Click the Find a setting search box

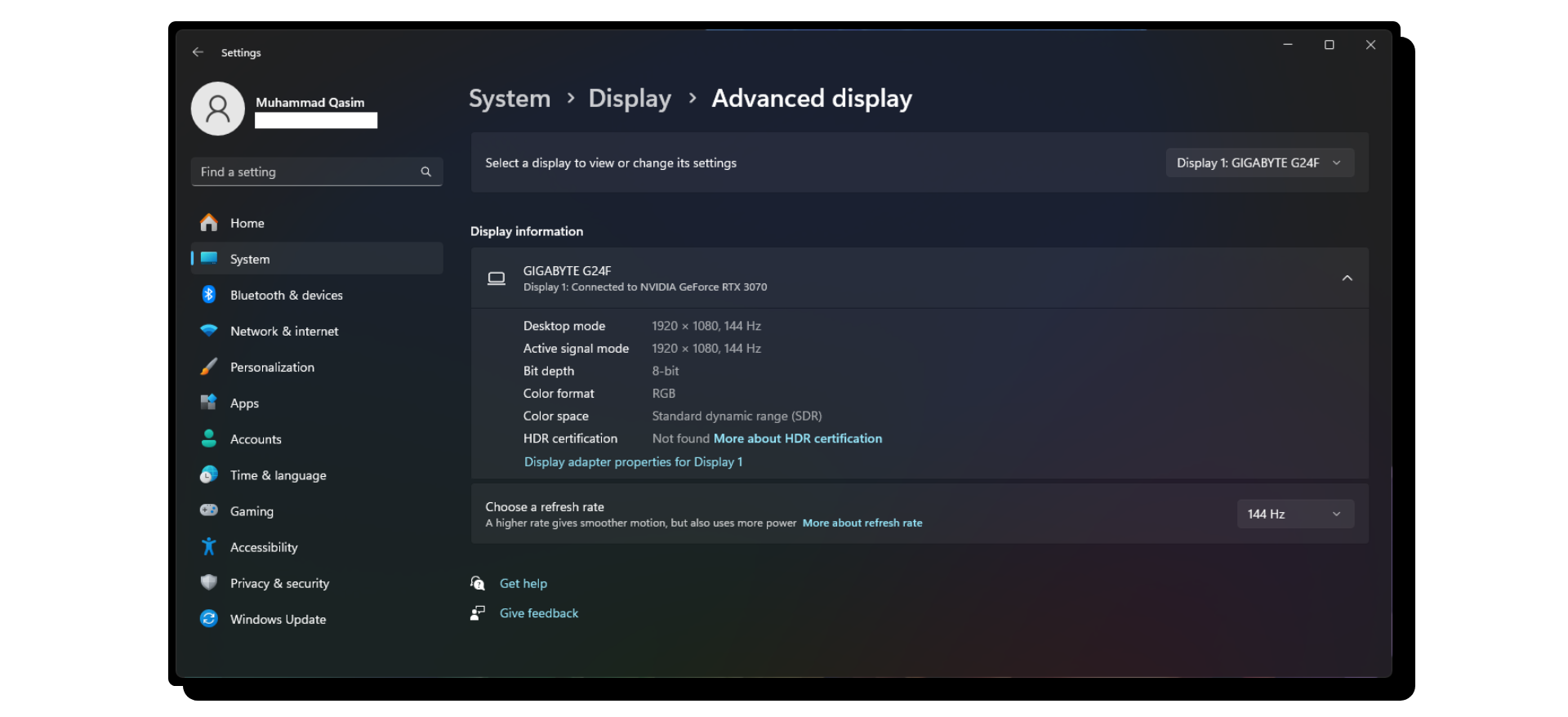(x=317, y=171)
